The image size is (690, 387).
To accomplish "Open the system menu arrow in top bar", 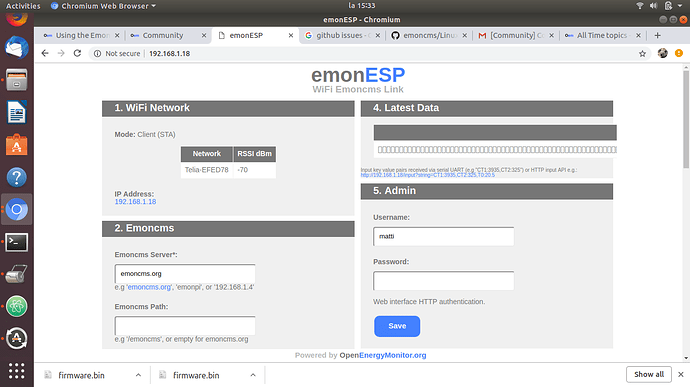I will [x=680, y=6].
